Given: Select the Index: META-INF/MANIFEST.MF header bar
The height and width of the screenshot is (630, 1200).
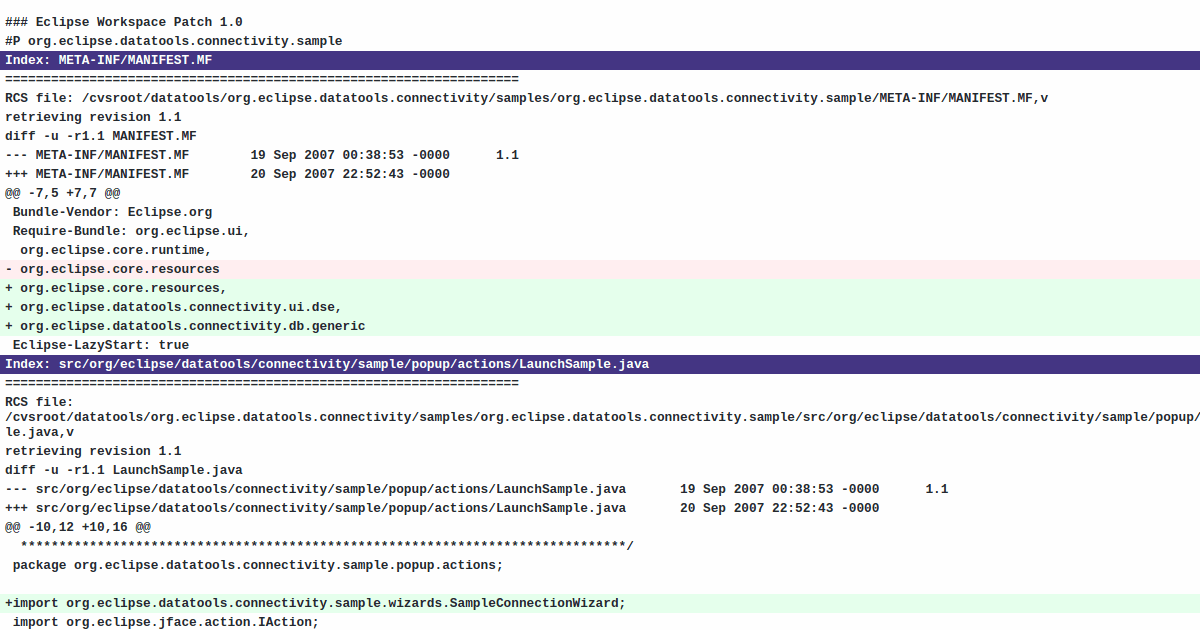Looking at the screenshot, I should (108, 59).
